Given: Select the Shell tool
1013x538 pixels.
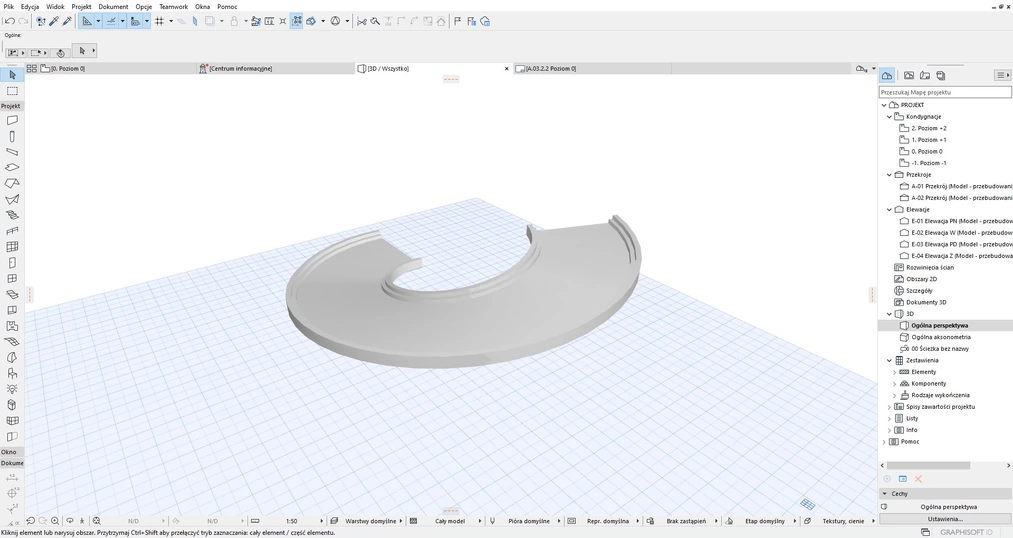Looking at the screenshot, I should [x=12, y=199].
